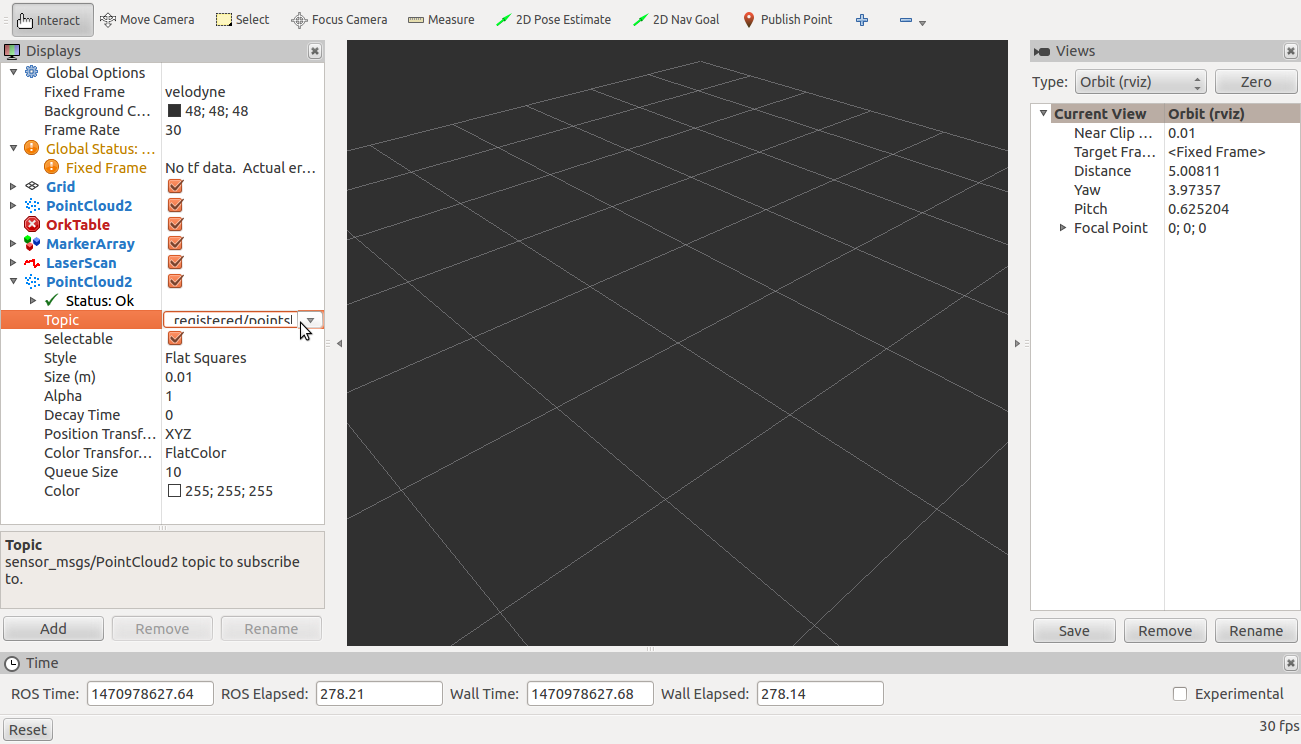
Task: Edit the Topic text field
Action: pos(231,320)
